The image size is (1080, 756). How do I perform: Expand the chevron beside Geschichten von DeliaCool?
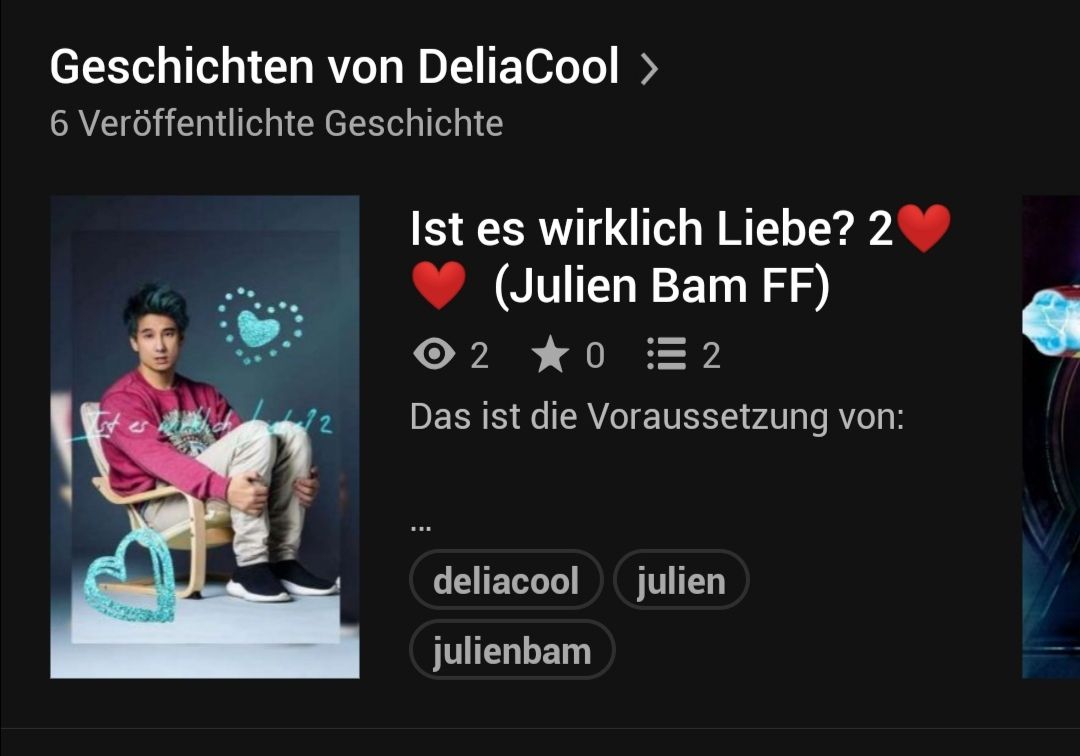pyautogui.click(x=649, y=69)
